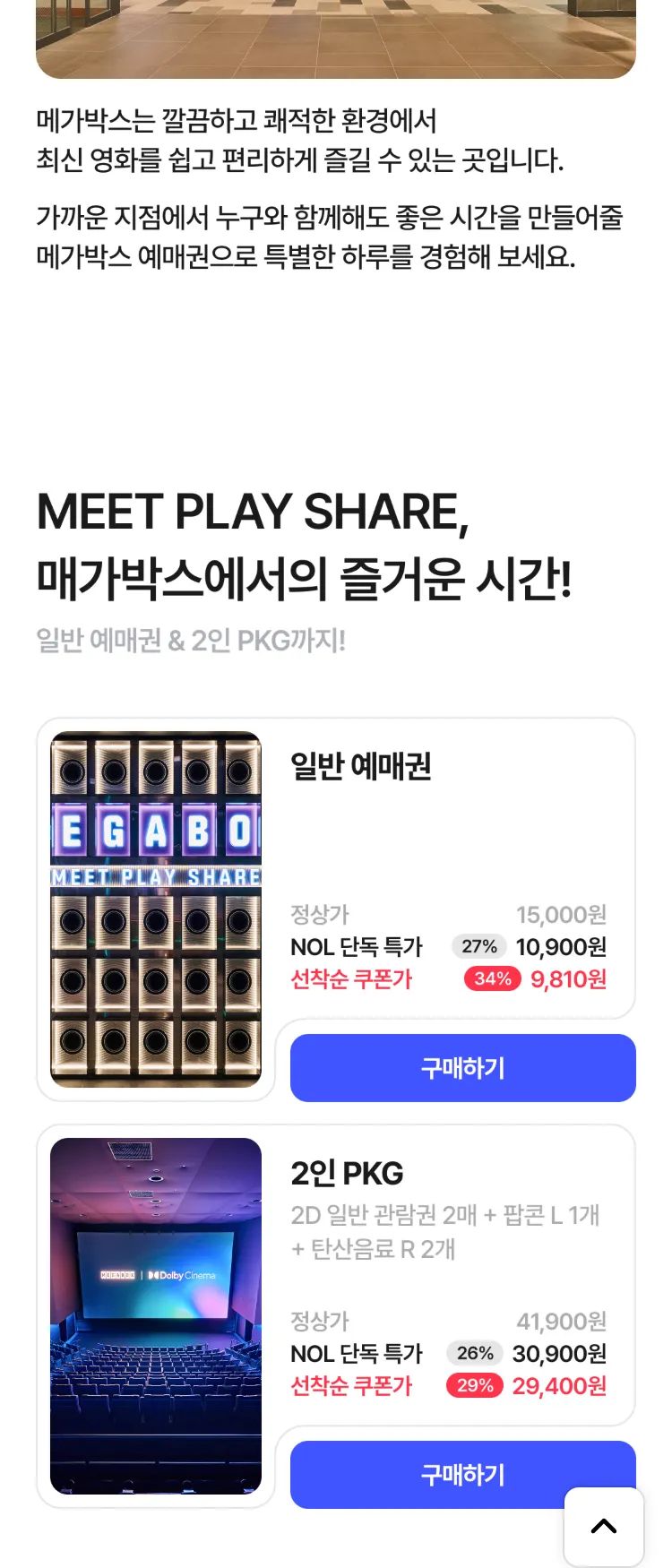Open the MEGABOX neon sign thumbnail
The height and width of the screenshot is (1568, 672).
[x=156, y=909]
